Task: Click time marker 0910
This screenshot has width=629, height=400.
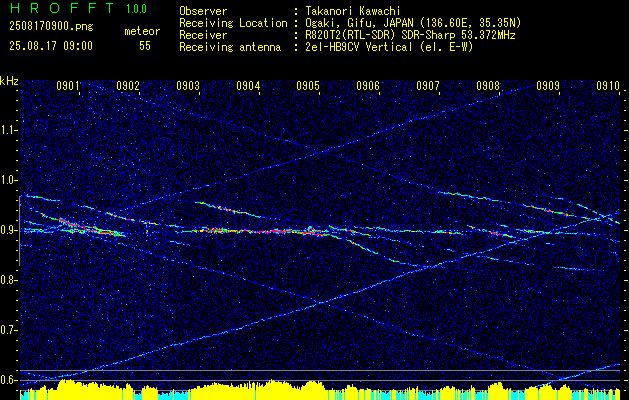Action: pos(608,85)
